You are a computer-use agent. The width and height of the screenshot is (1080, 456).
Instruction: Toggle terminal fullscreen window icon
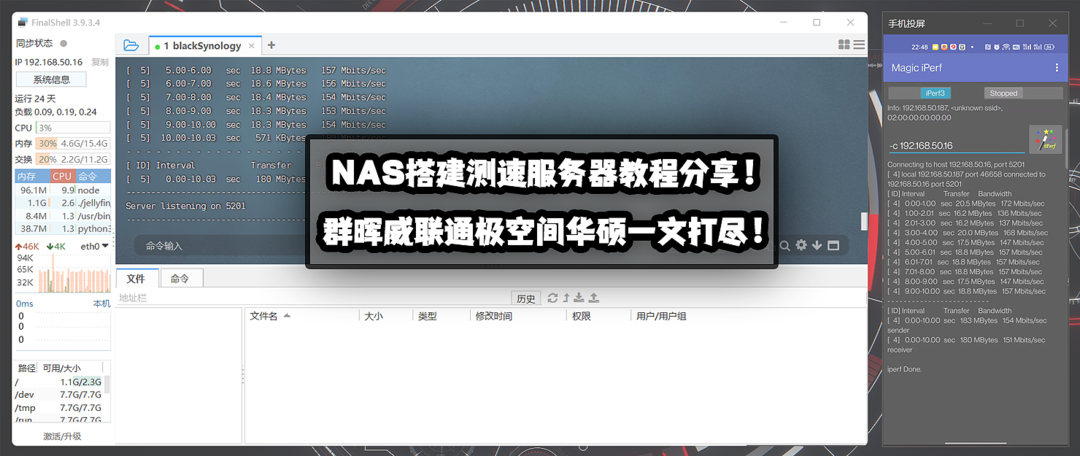[833, 245]
